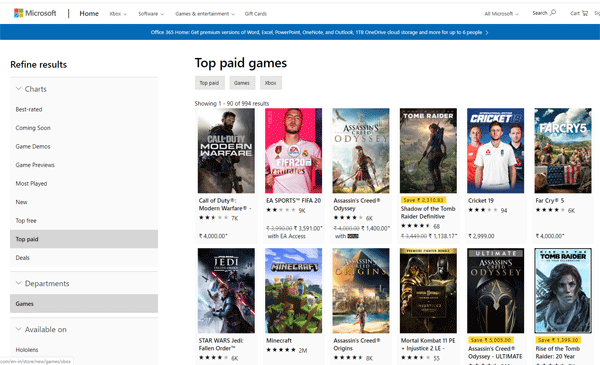Remove the Games filter tag
Viewport: 600px width, 365px height.
[x=242, y=83]
